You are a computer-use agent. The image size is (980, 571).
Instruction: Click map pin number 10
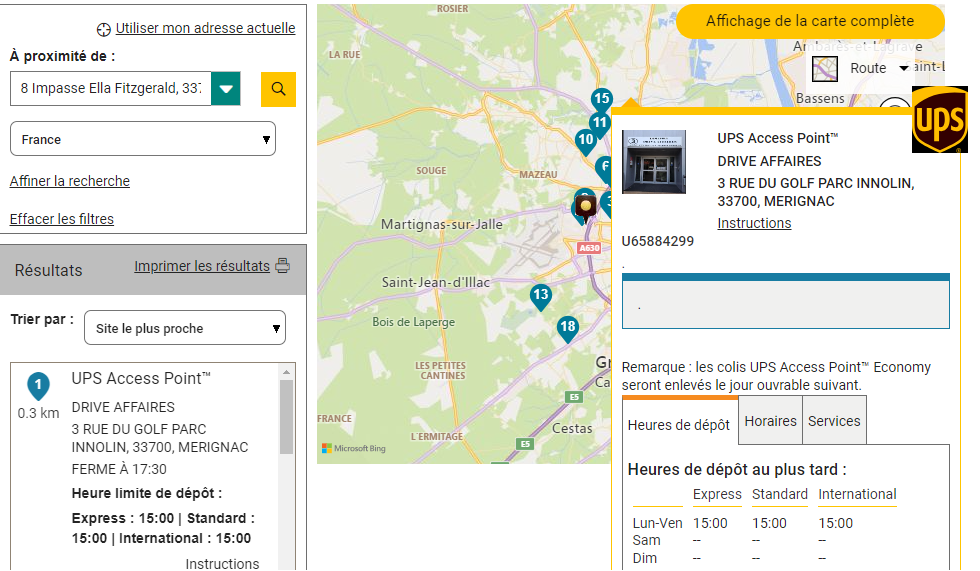point(586,141)
